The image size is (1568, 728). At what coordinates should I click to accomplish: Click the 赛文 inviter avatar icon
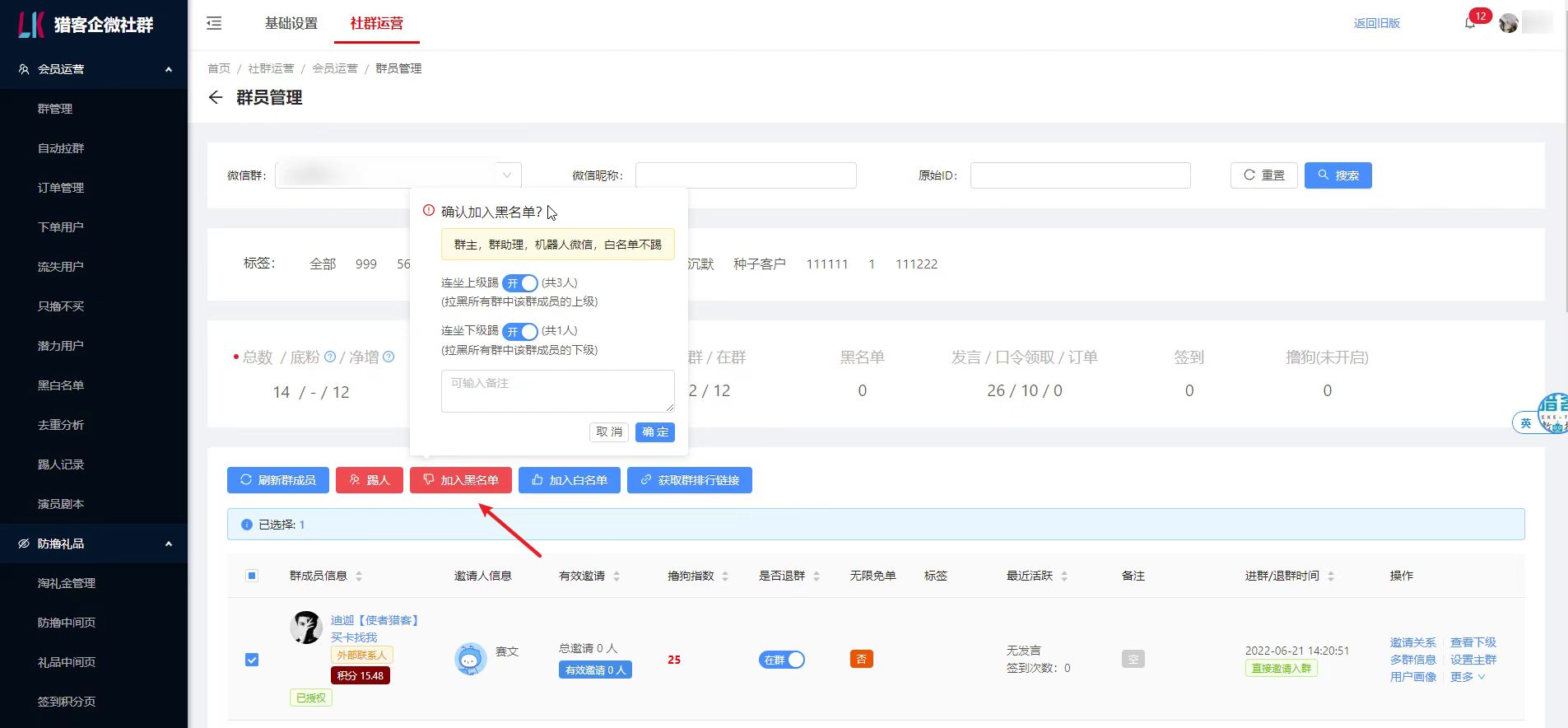(x=470, y=659)
